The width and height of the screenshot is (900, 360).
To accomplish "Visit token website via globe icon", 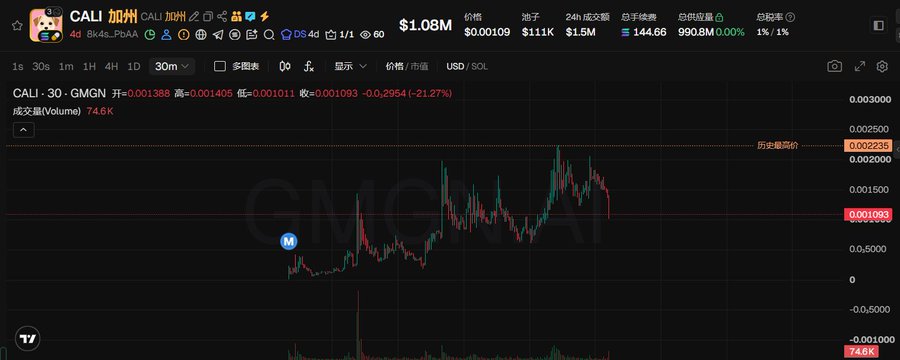I will 200,34.
